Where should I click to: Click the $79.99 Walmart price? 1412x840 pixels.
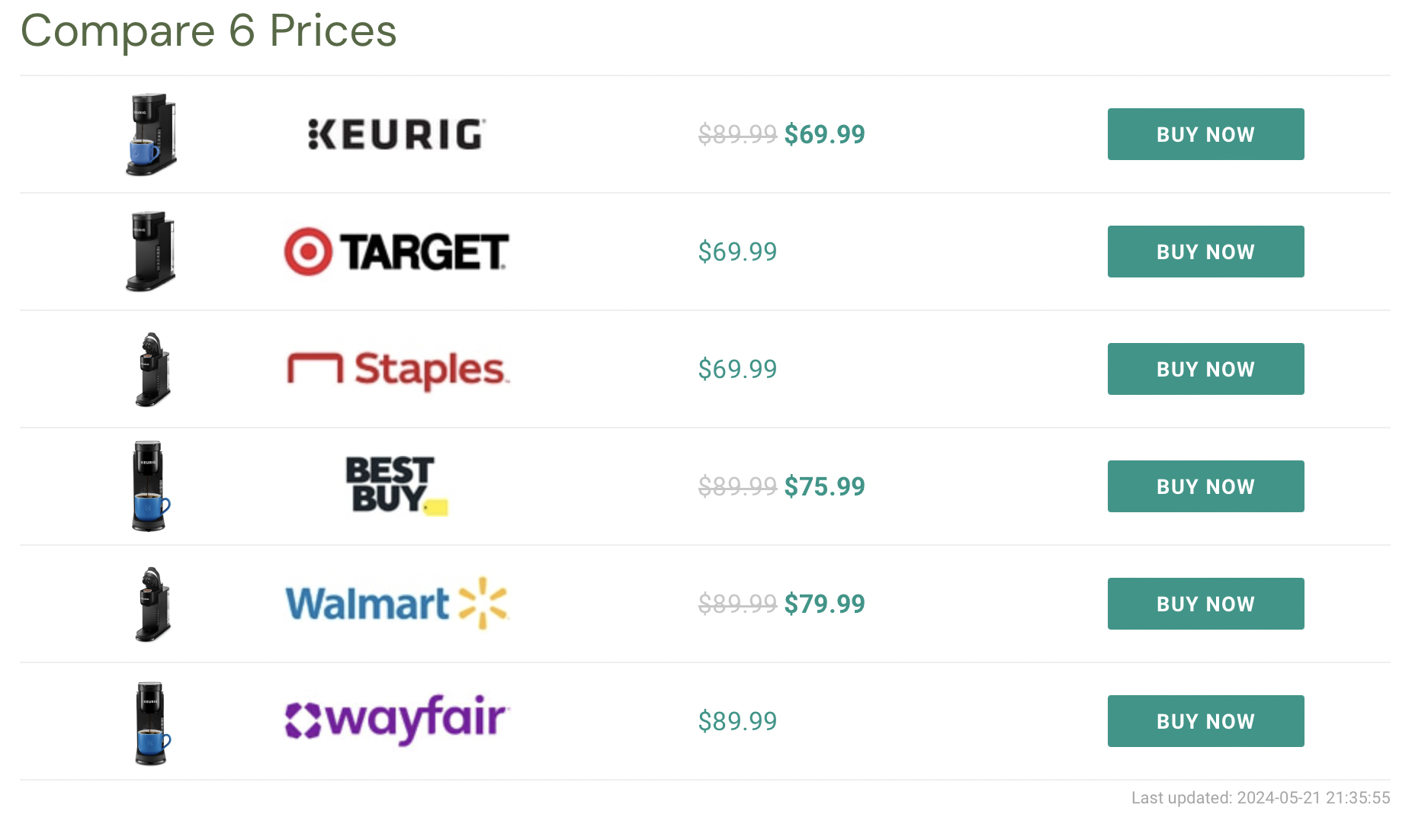[x=824, y=604]
